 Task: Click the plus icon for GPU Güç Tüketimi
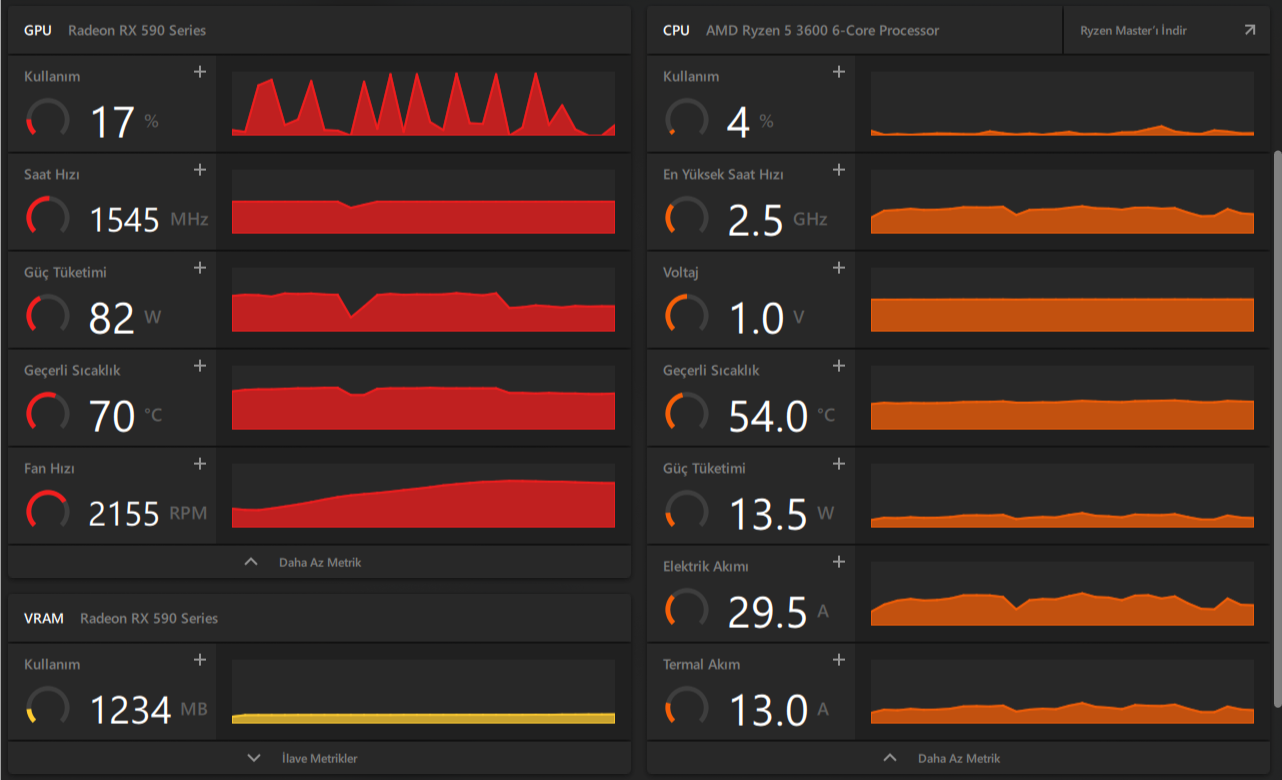tap(200, 268)
